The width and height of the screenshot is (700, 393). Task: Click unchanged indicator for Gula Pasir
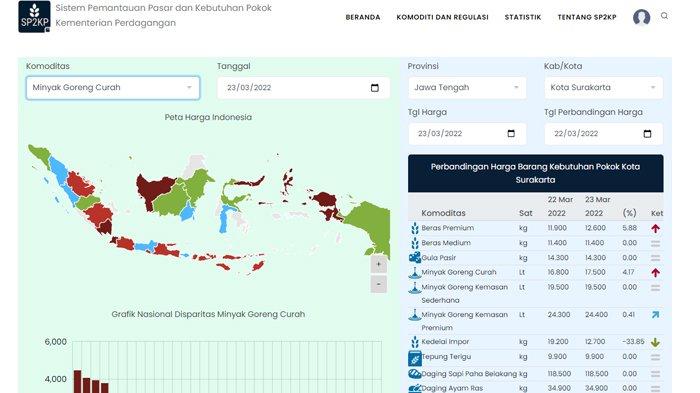pos(655,258)
